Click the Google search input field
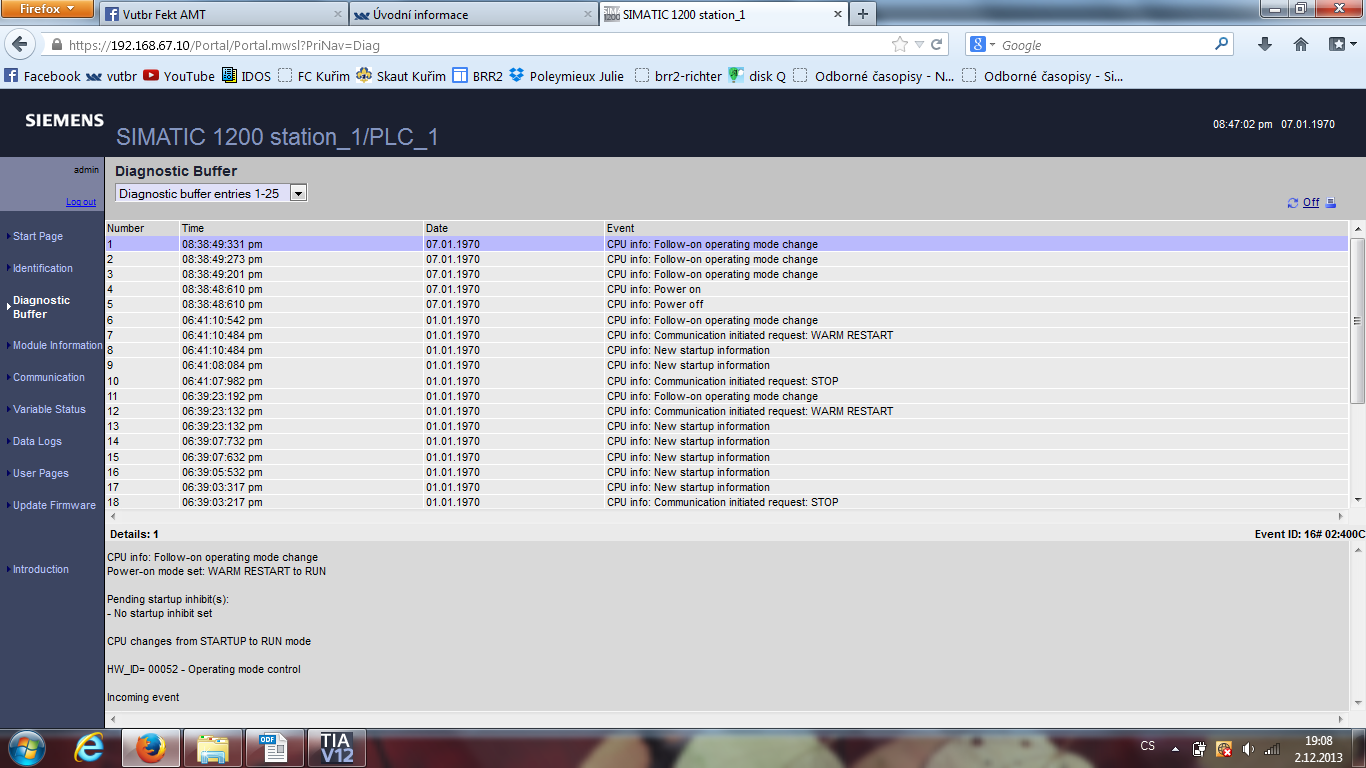1366x768 pixels. [x=1105, y=45]
